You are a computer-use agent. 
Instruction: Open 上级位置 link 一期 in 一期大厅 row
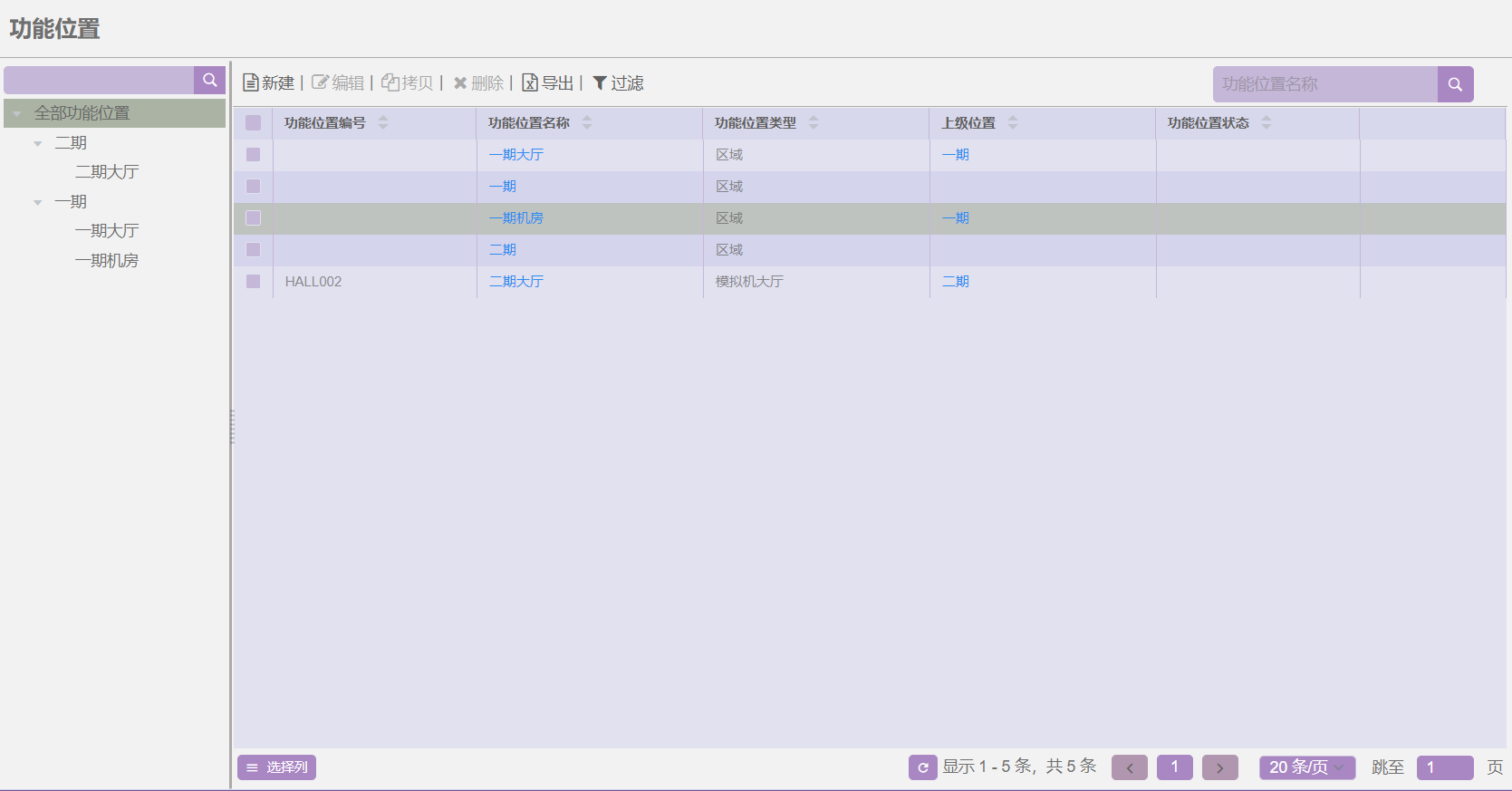[956, 155]
